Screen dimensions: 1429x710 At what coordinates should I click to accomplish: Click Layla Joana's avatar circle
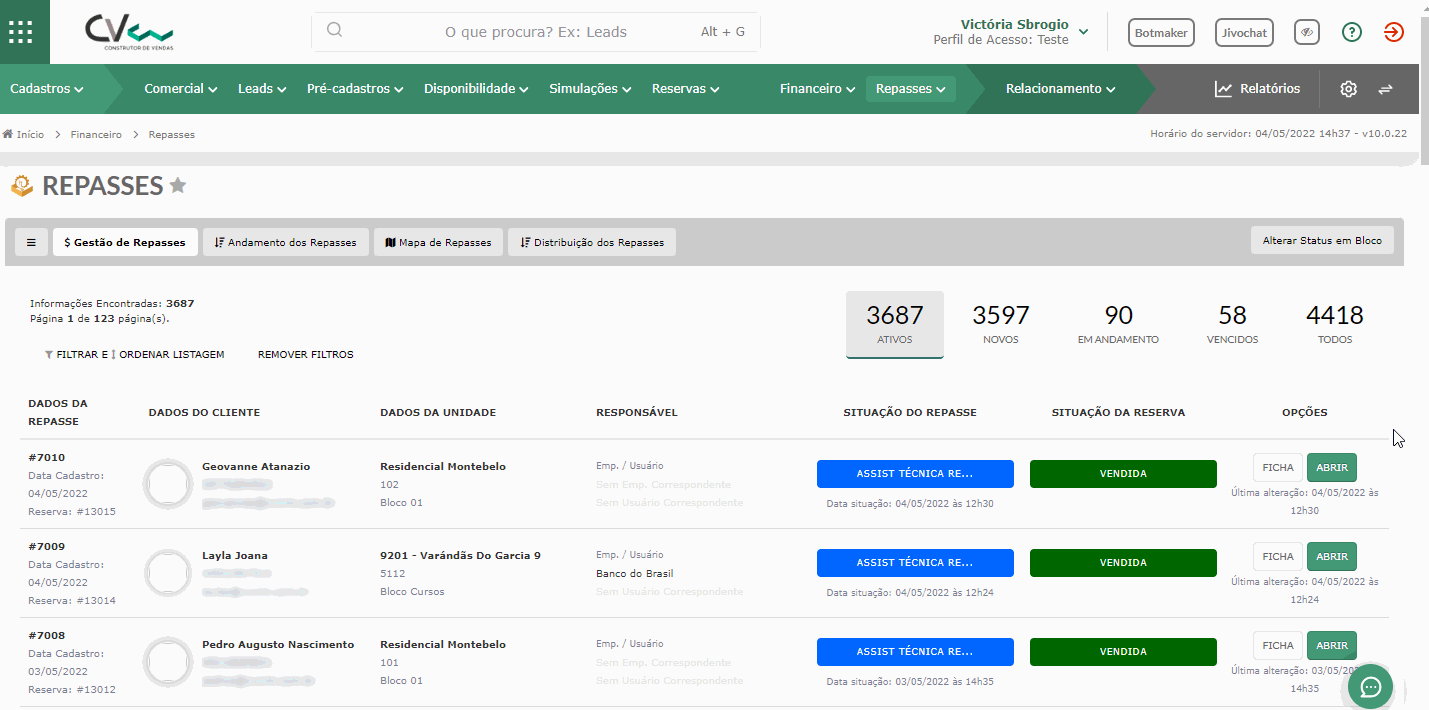(x=168, y=573)
